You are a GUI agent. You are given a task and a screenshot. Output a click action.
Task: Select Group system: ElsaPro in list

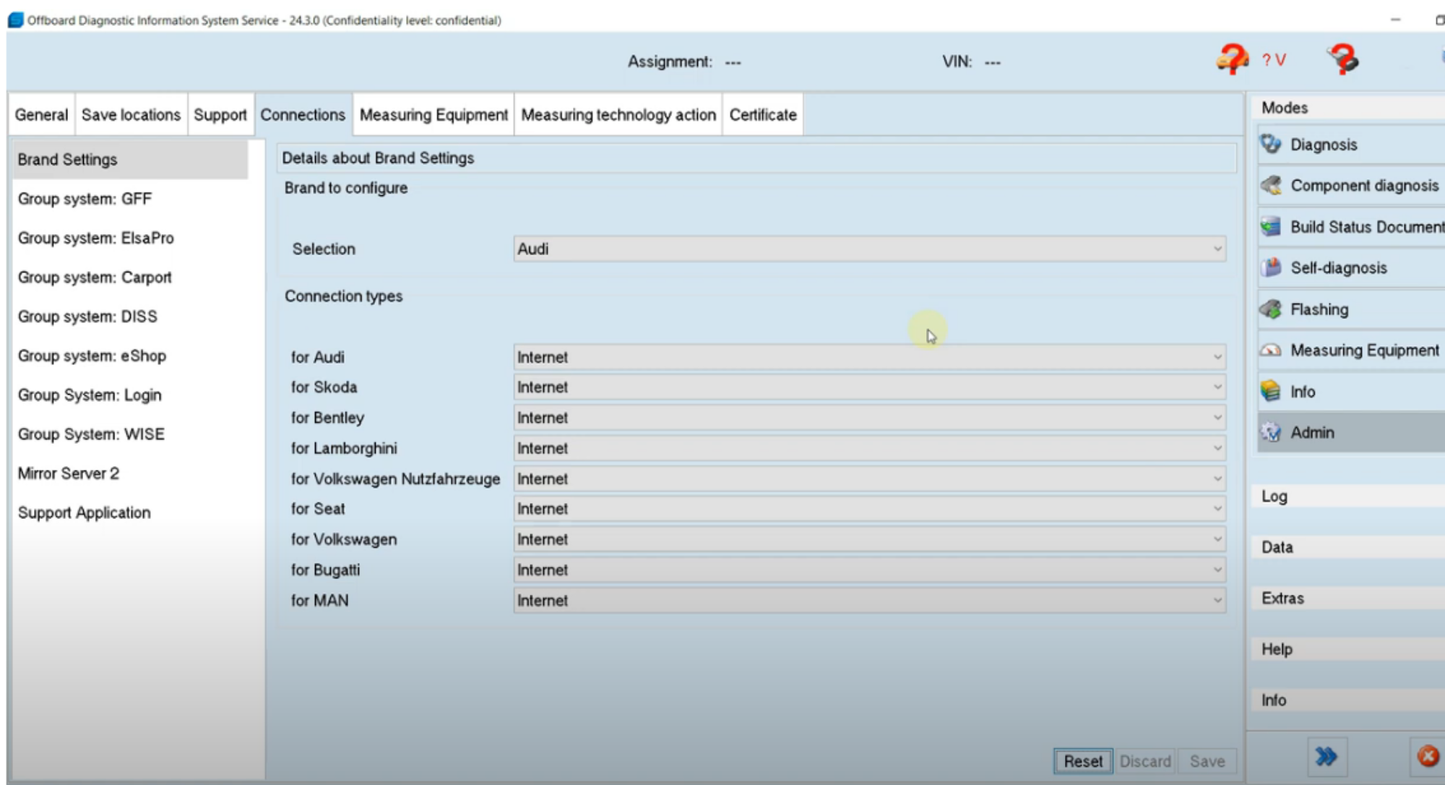pyautogui.click(x=96, y=238)
